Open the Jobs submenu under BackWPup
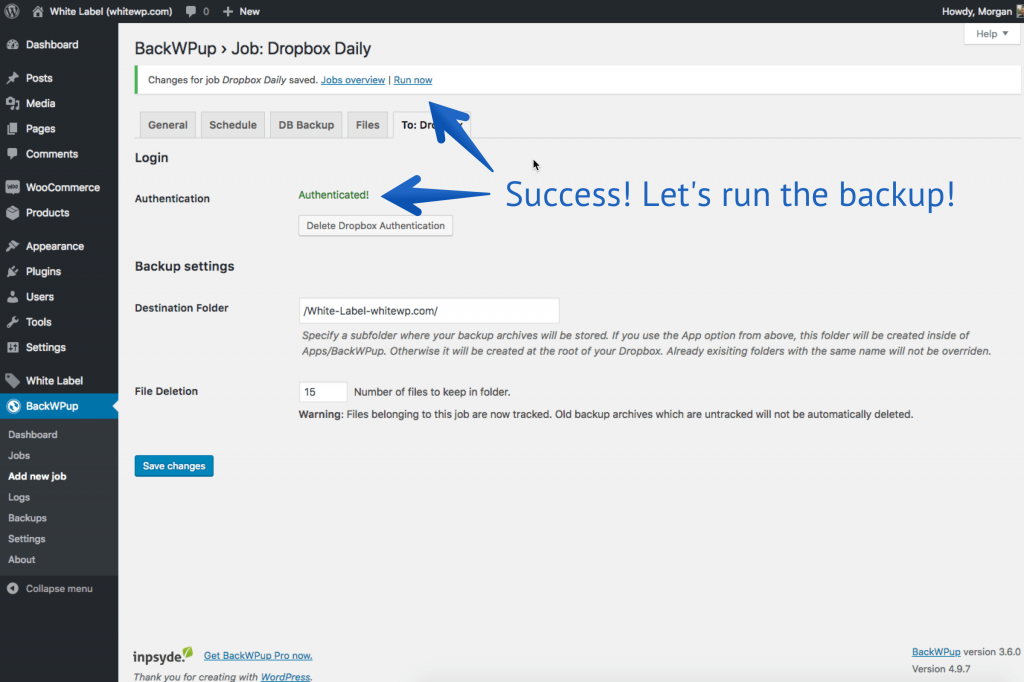This screenshot has height=682, width=1024. click(x=19, y=455)
